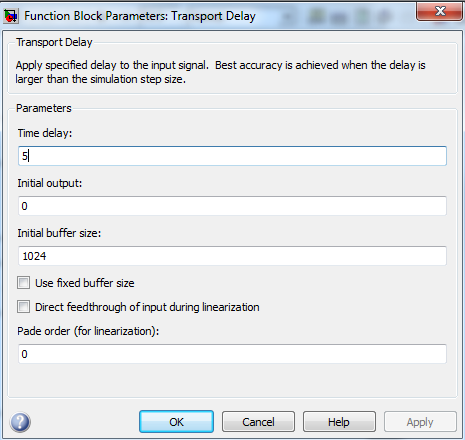
Task: Select the Initial buffer size field showing 1024
Action: [x=232, y=256]
